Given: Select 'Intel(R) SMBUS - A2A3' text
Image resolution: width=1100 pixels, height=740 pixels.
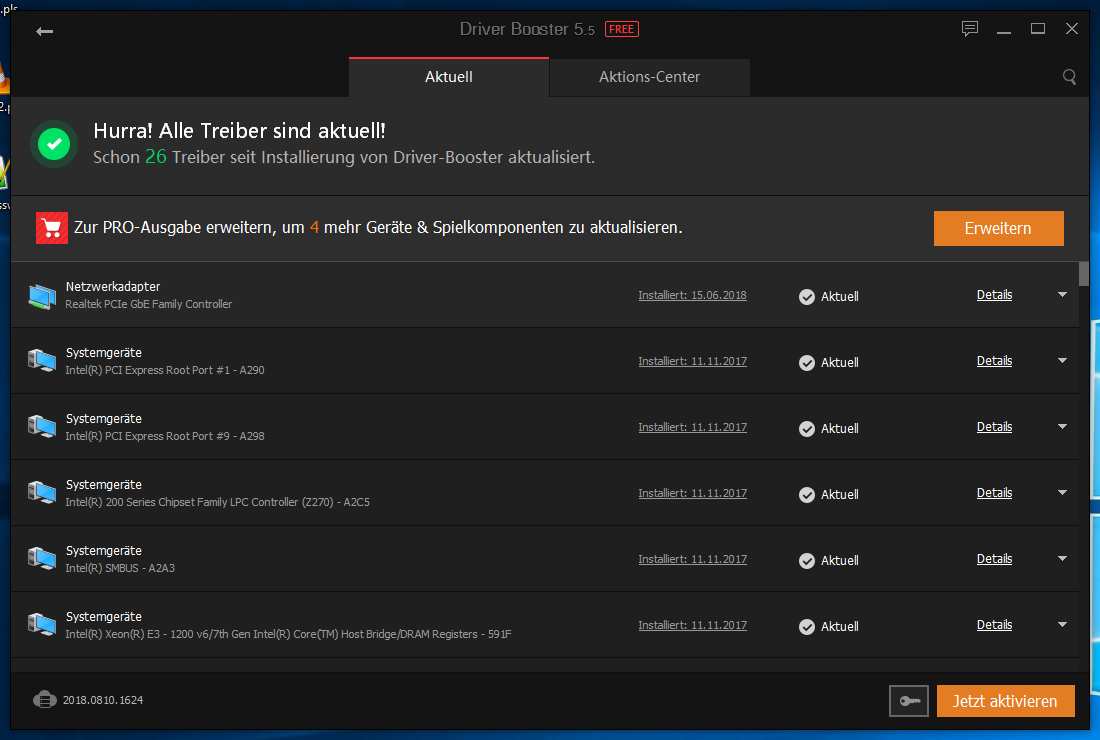Looking at the screenshot, I should click(120, 568).
